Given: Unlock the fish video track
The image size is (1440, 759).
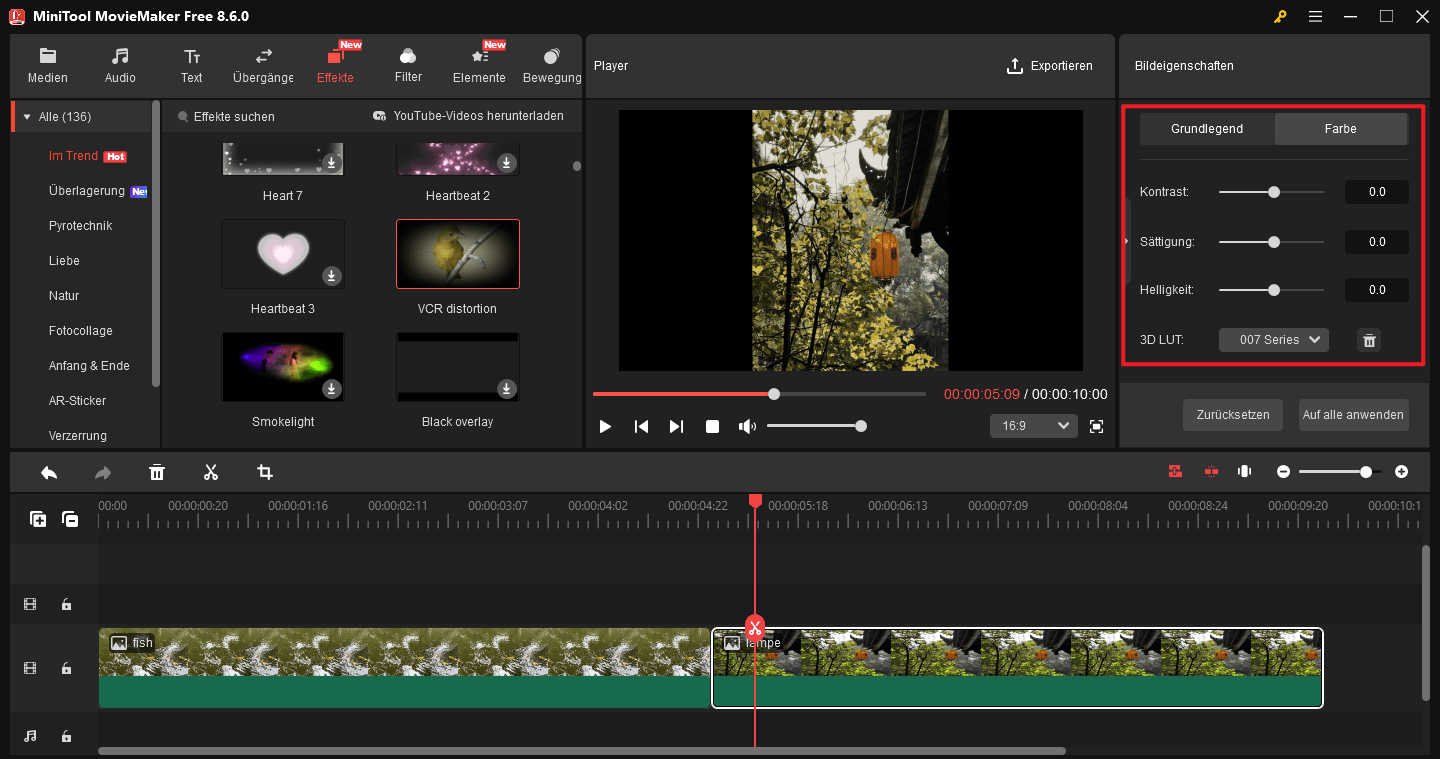Looking at the screenshot, I should [66, 668].
